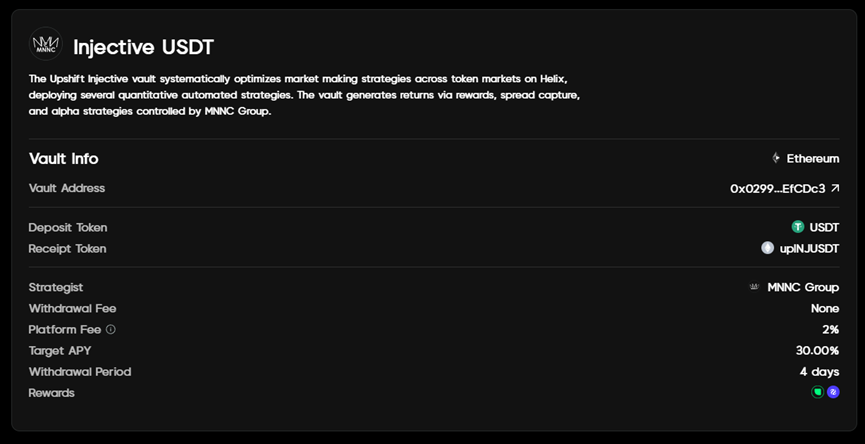
Task: Click the Platform Fee info icon
Action: [x=111, y=329]
